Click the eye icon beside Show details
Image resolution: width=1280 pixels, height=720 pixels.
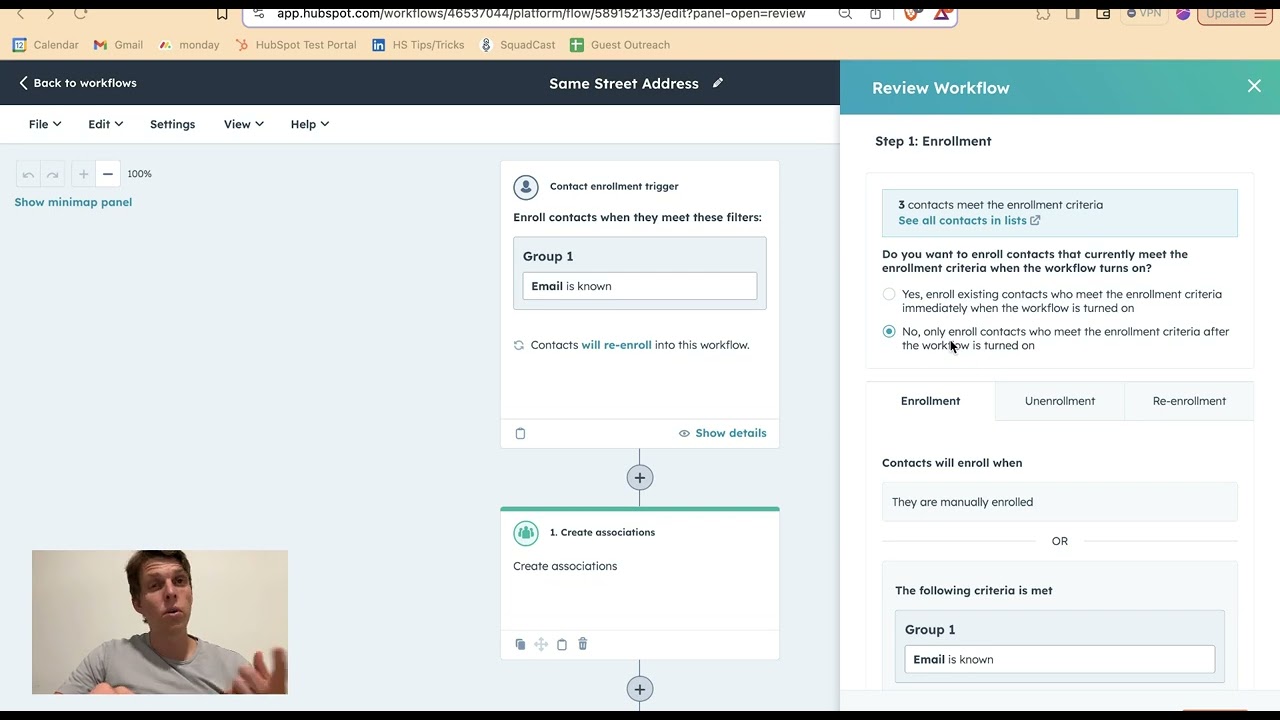point(684,433)
